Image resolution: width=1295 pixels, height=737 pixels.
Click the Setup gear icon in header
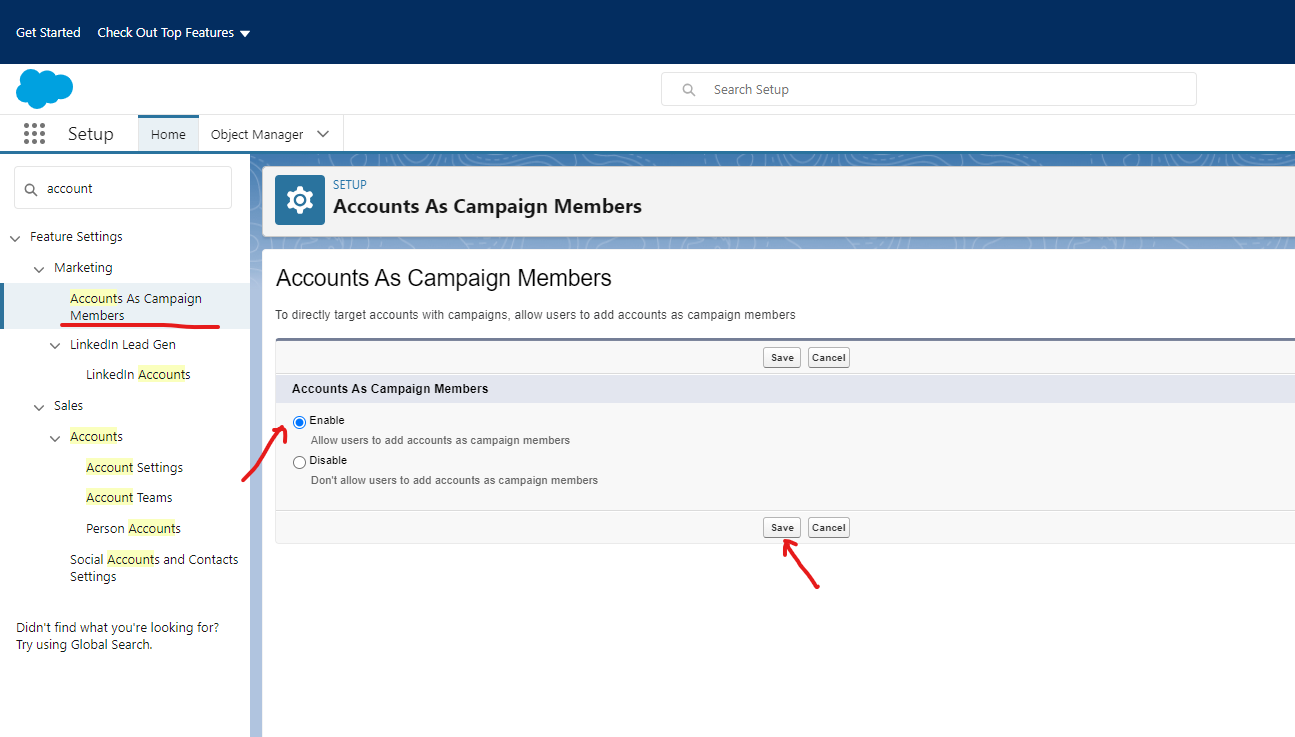click(300, 200)
